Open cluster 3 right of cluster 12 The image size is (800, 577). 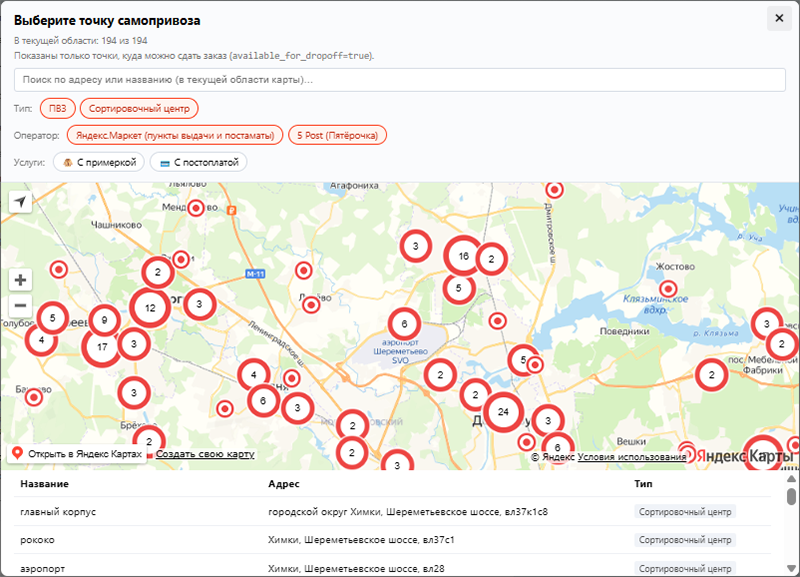pyautogui.click(x=199, y=304)
